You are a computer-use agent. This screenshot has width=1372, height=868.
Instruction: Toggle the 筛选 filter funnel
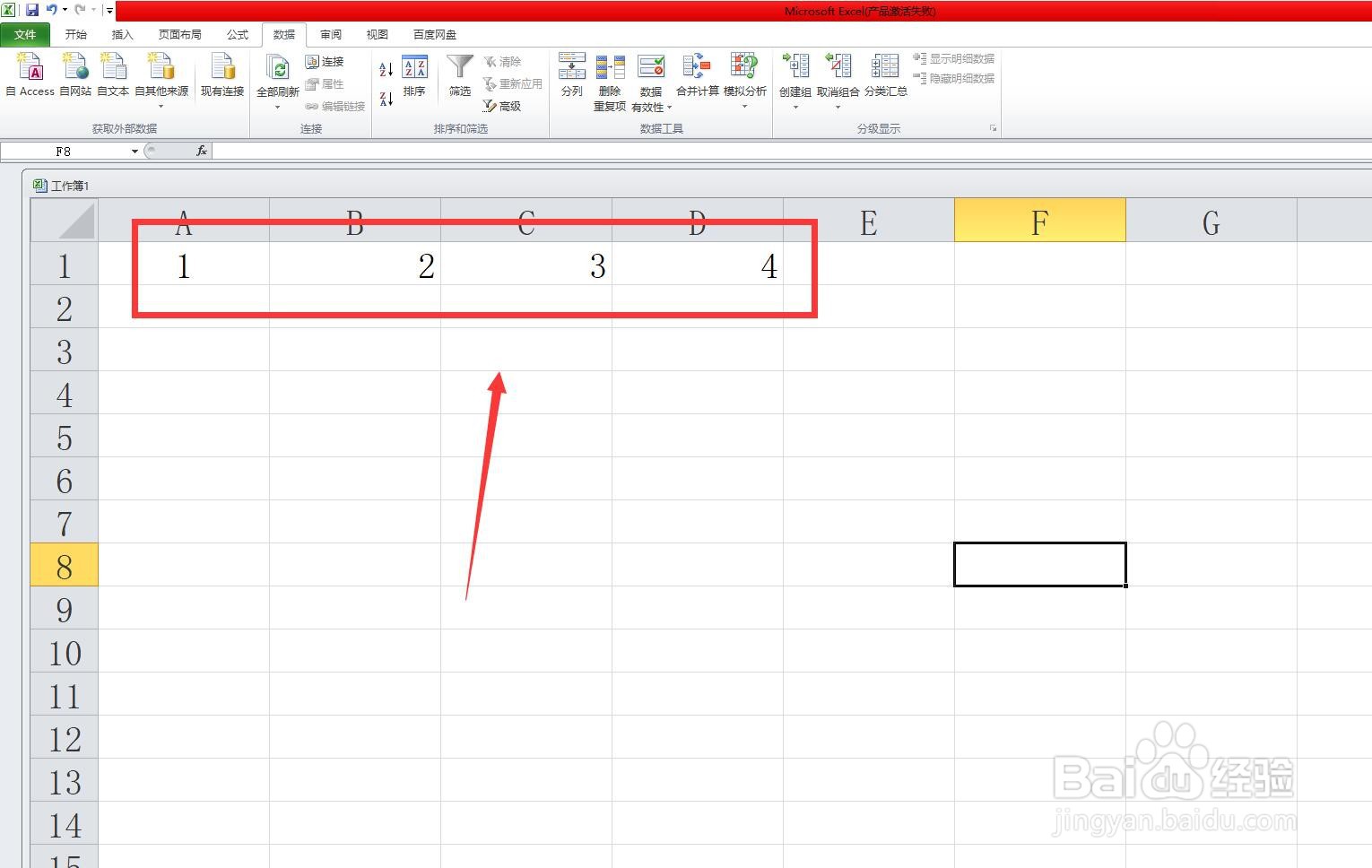click(x=460, y=76)
